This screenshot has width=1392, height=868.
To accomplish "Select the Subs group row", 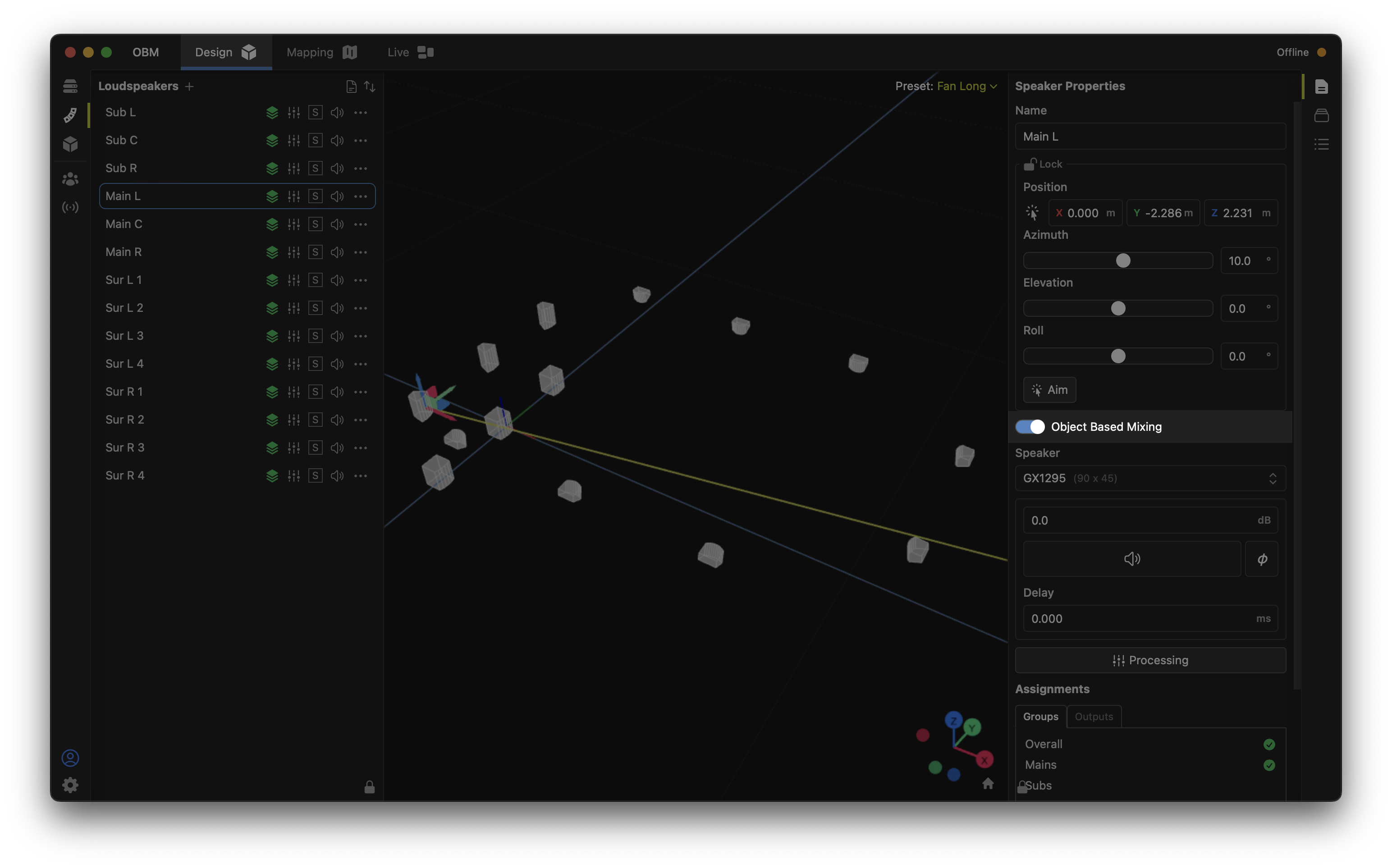I will coord(1150,786).
